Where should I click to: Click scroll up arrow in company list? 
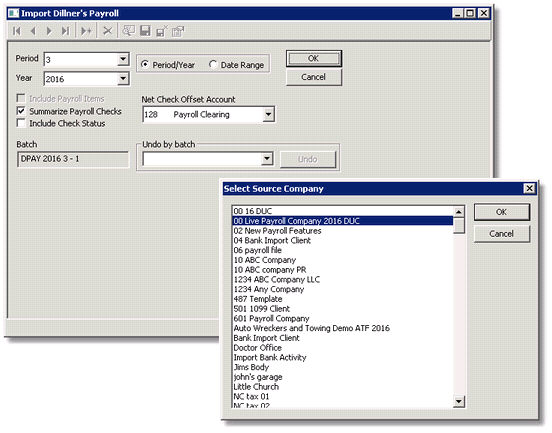click(459, 212)
